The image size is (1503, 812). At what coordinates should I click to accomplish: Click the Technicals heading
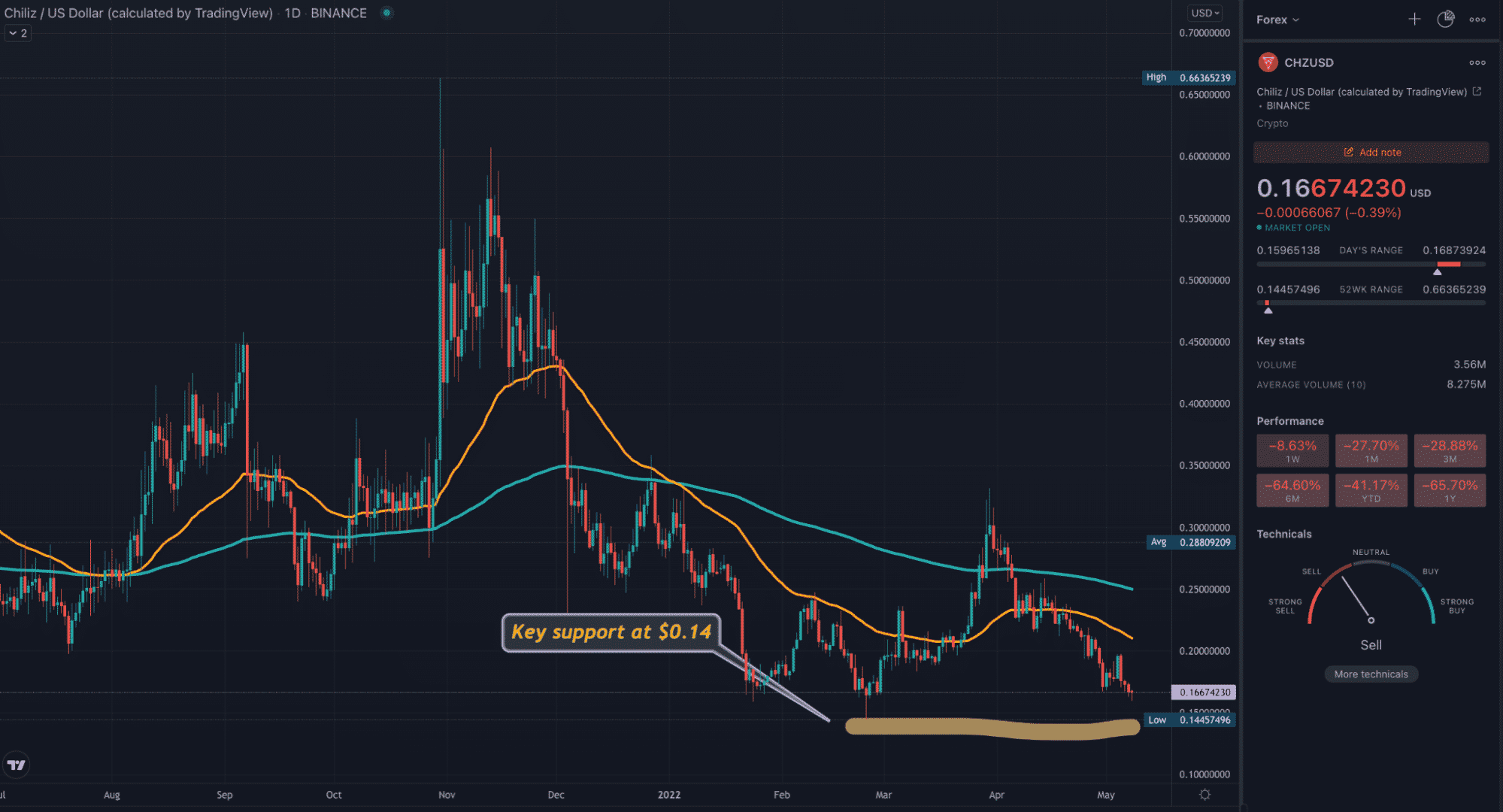pyautogui.click(x=1284, y=534)
